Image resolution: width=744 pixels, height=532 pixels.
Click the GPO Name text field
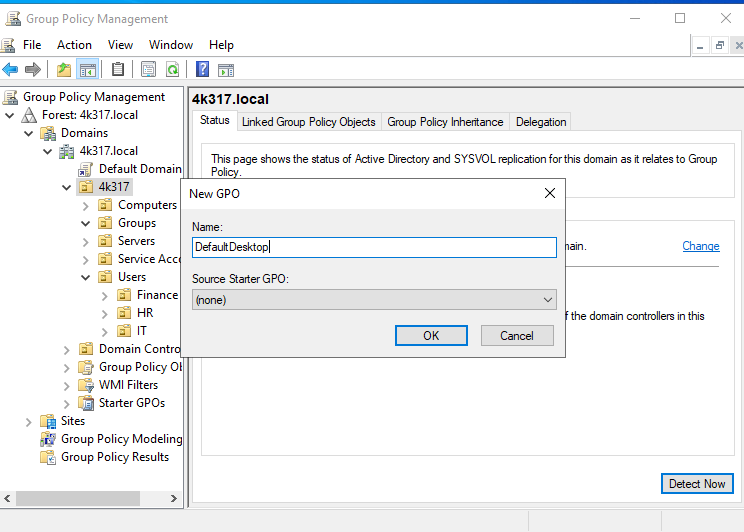click(x=374, y=247)
